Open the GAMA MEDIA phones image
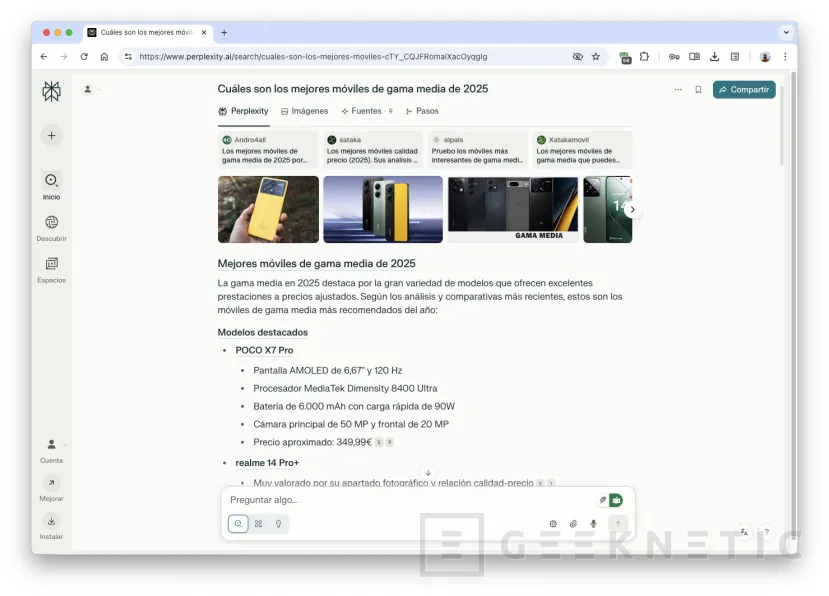This screenshot has height=596, width=829. (x=513, y=209)
